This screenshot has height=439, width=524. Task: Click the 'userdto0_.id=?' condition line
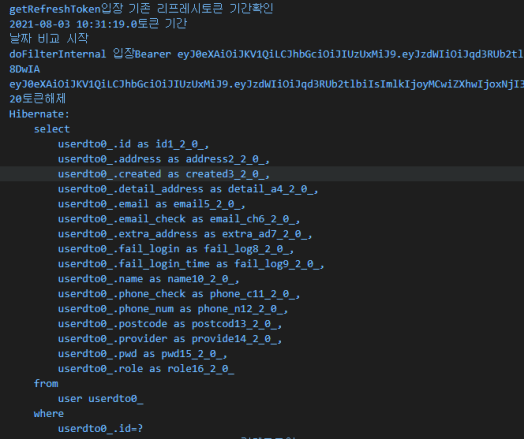pyautogui.click(x=100, y=429)
